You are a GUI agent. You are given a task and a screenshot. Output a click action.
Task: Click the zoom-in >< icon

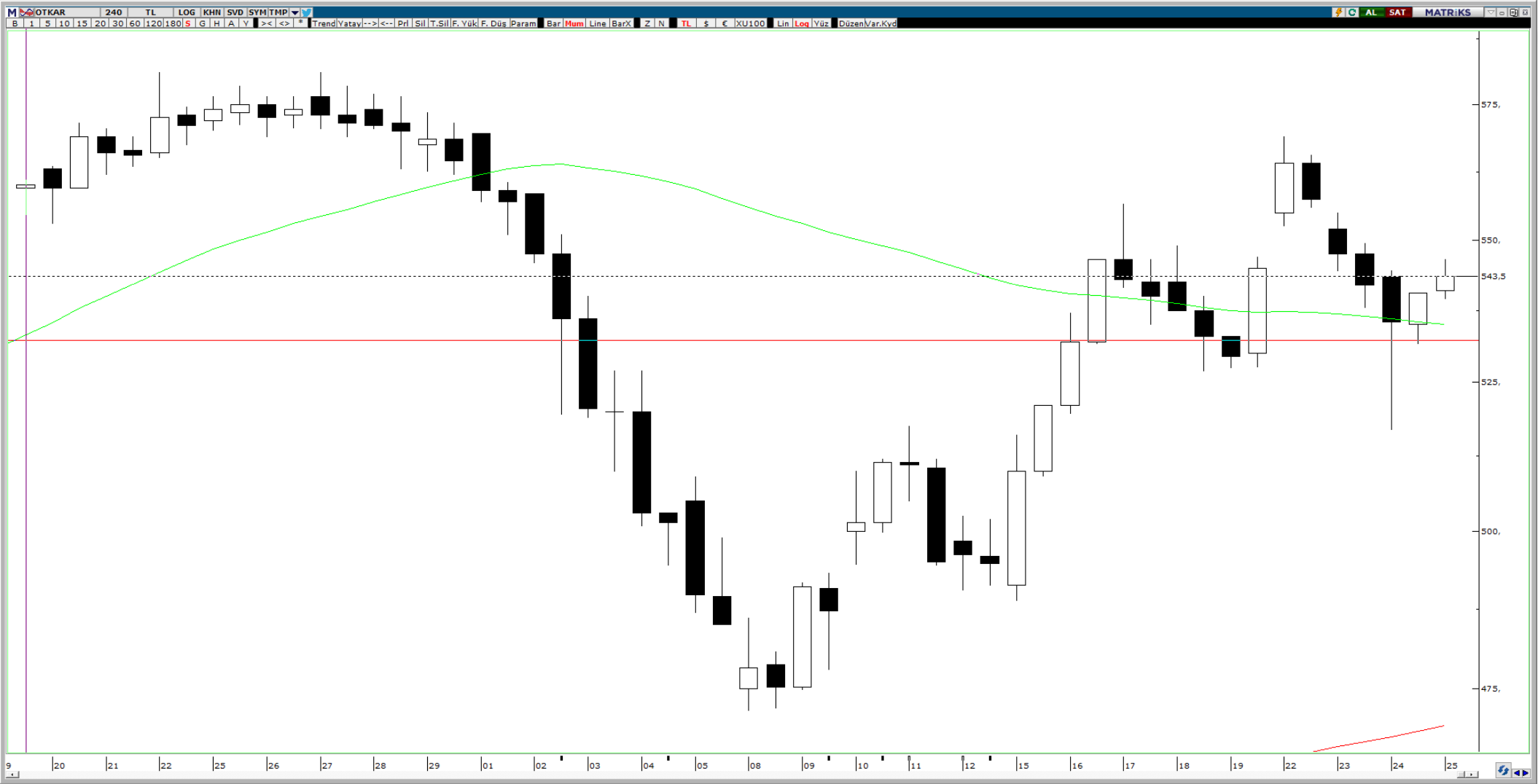267,23
